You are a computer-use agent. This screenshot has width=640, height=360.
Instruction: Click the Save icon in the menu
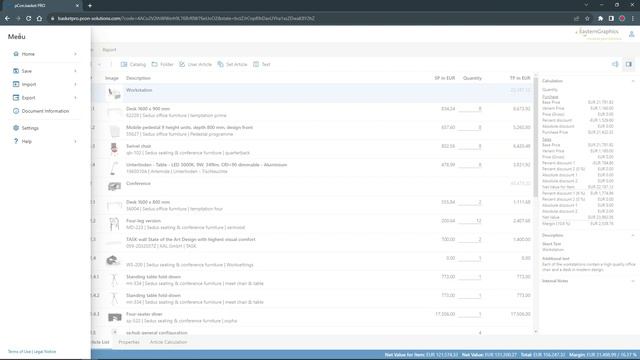tap(16, 71)
